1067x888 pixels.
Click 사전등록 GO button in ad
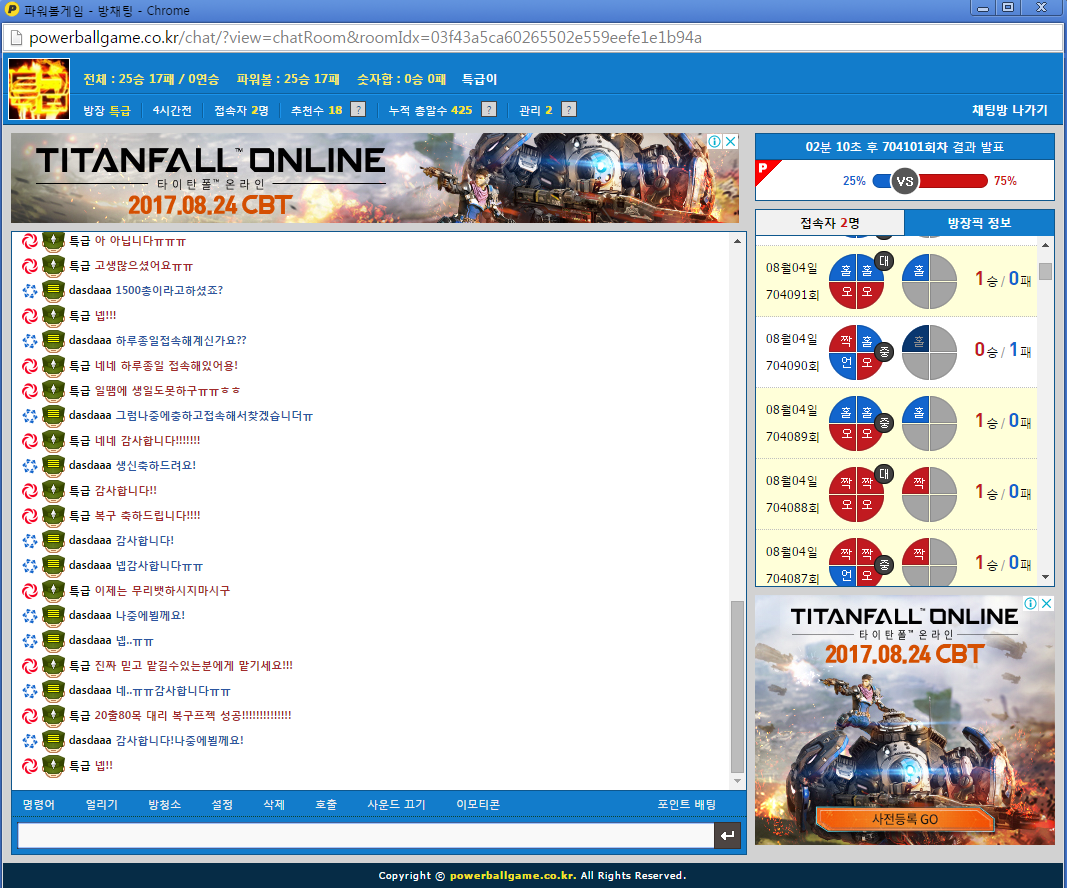[905, 819]
